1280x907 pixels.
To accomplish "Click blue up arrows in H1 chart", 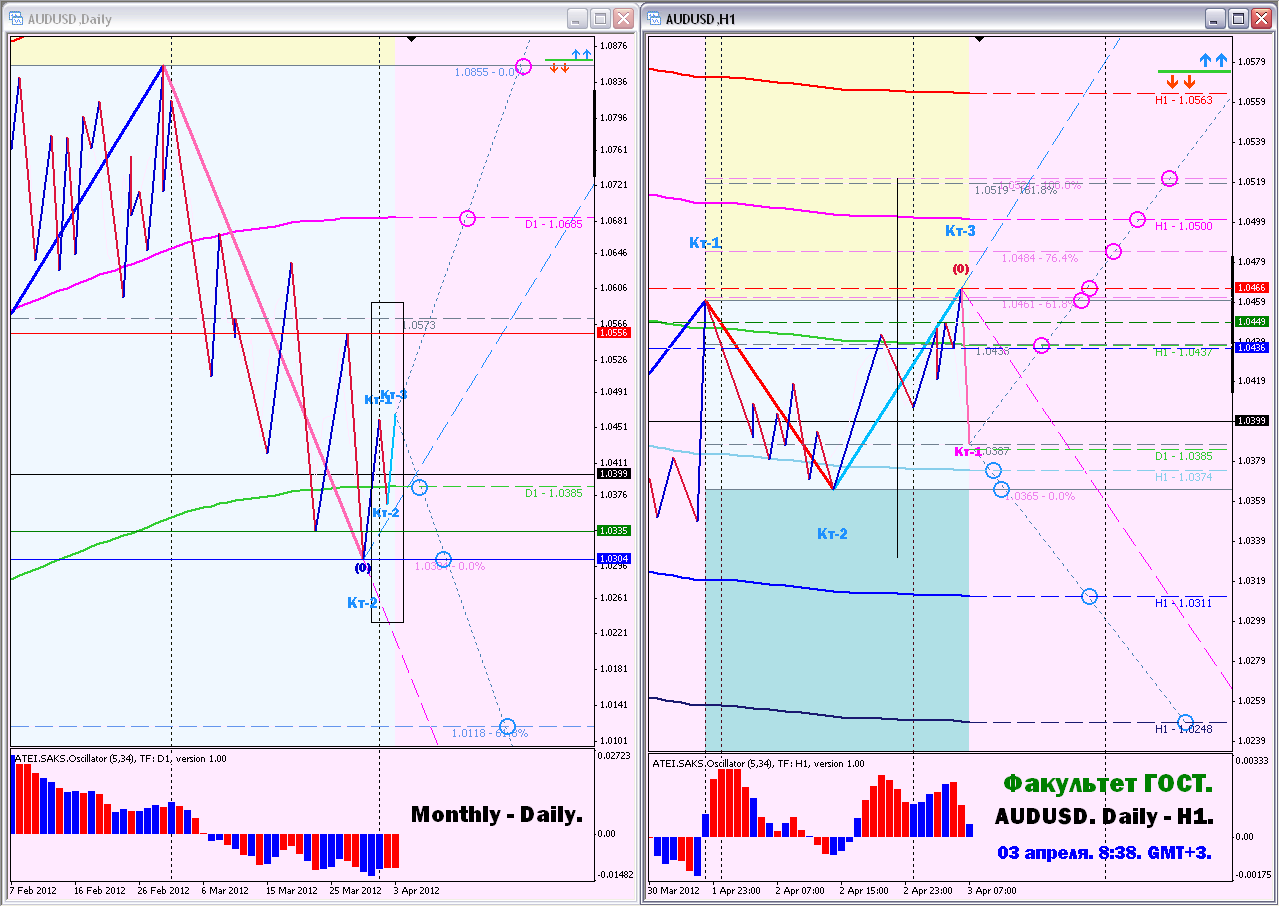I will tap(1213, 61).
